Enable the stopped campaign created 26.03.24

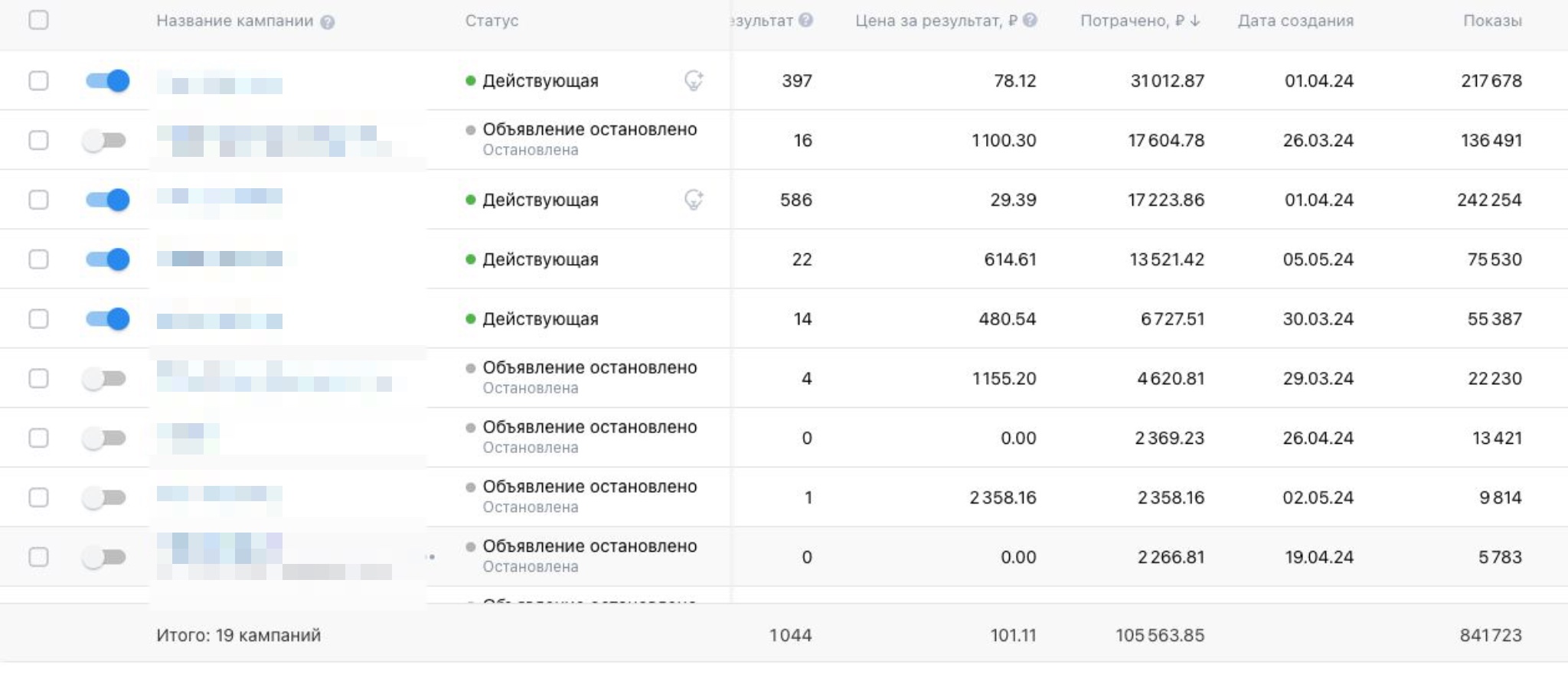coord(105,141)
